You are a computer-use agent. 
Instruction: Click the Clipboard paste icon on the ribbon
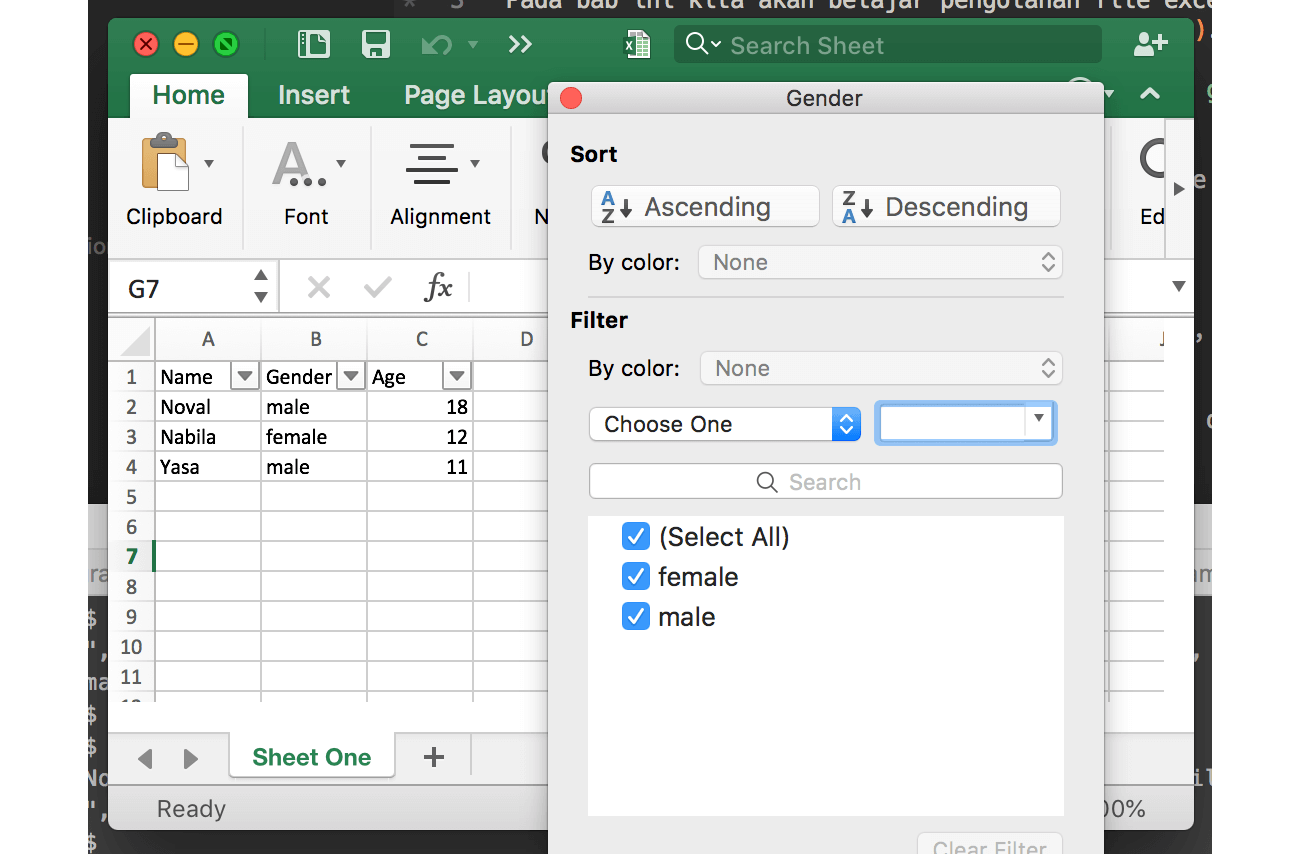pyautogui.click(x=166, y=163)
